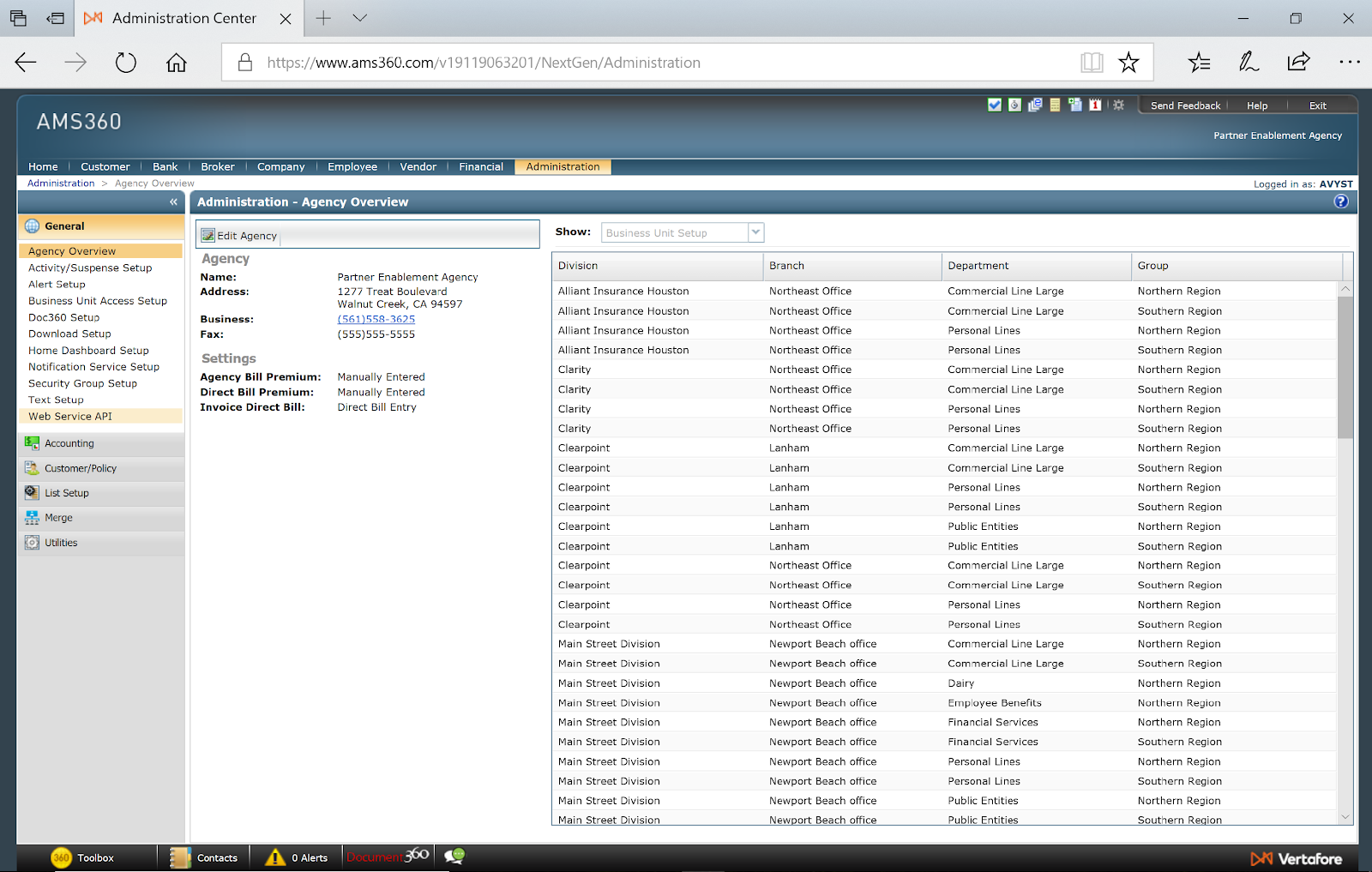Click the Accounting section icon
Viewport: 1372px width, 872px height.
tap(32, 443)
